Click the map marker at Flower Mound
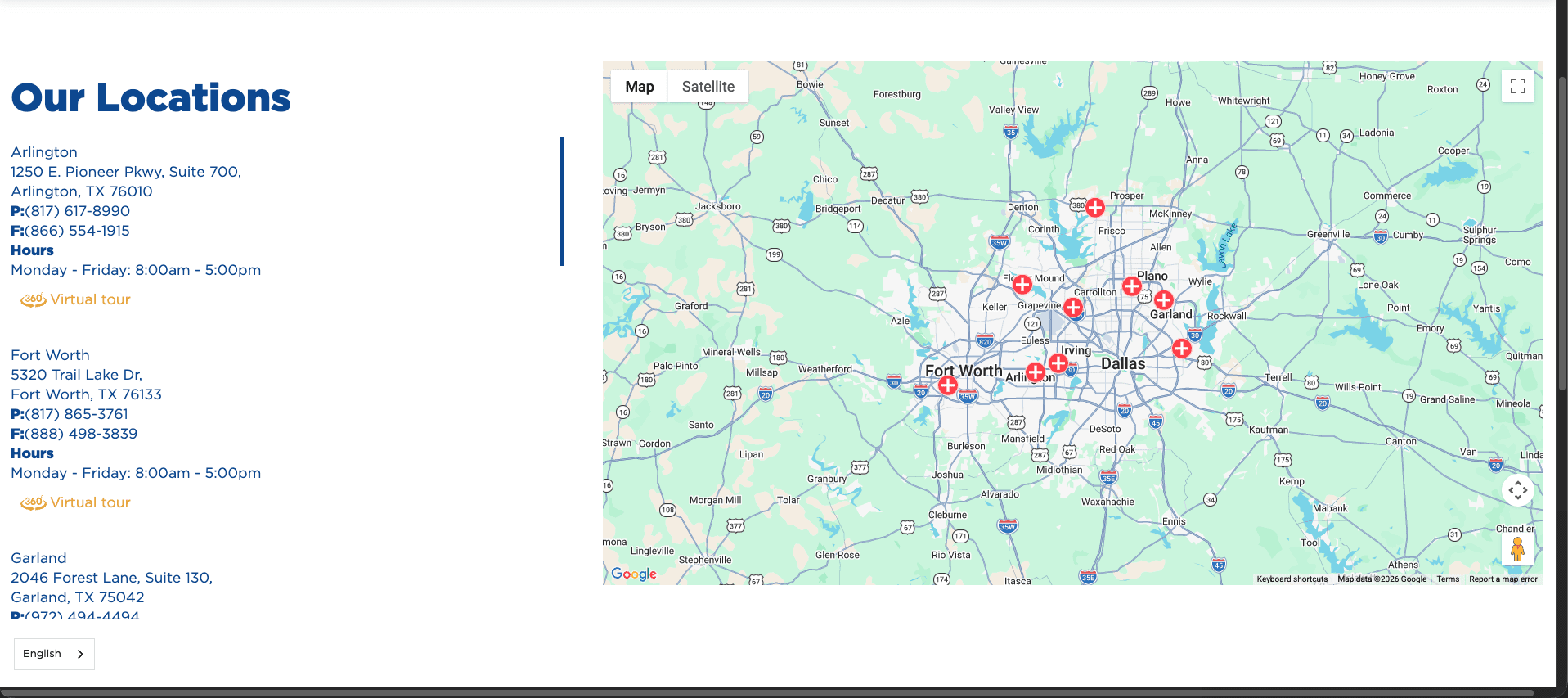Screen dimensions: 1568x698 coord(1022,285)
